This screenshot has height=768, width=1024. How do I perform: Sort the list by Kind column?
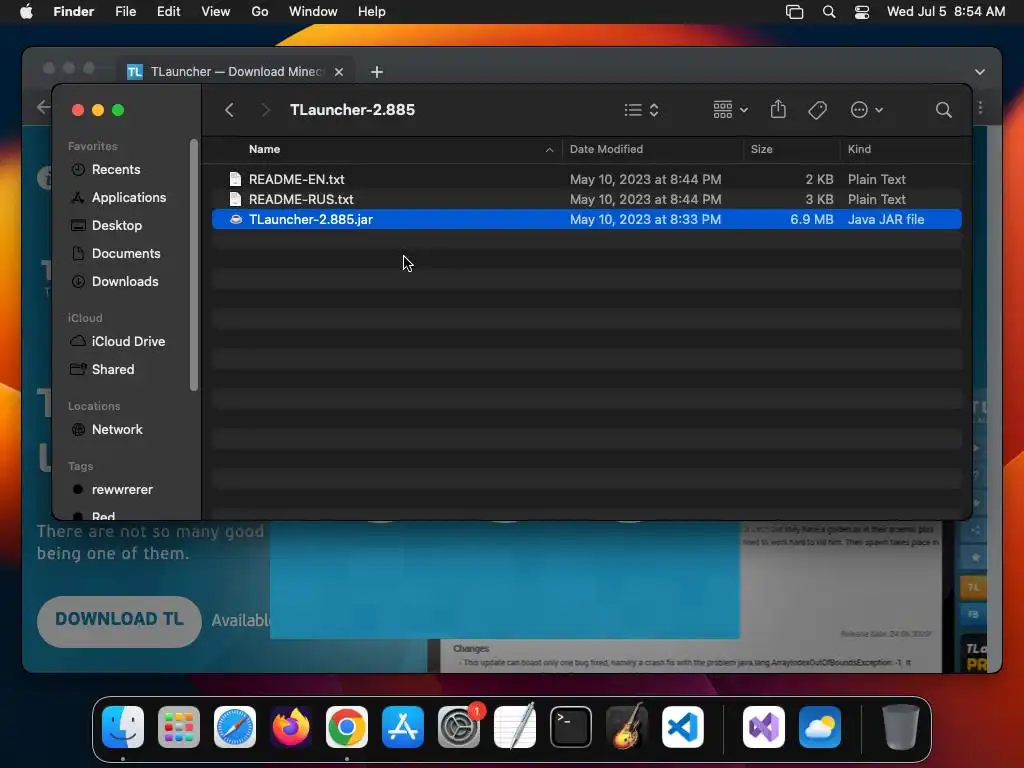click(859, 149)
